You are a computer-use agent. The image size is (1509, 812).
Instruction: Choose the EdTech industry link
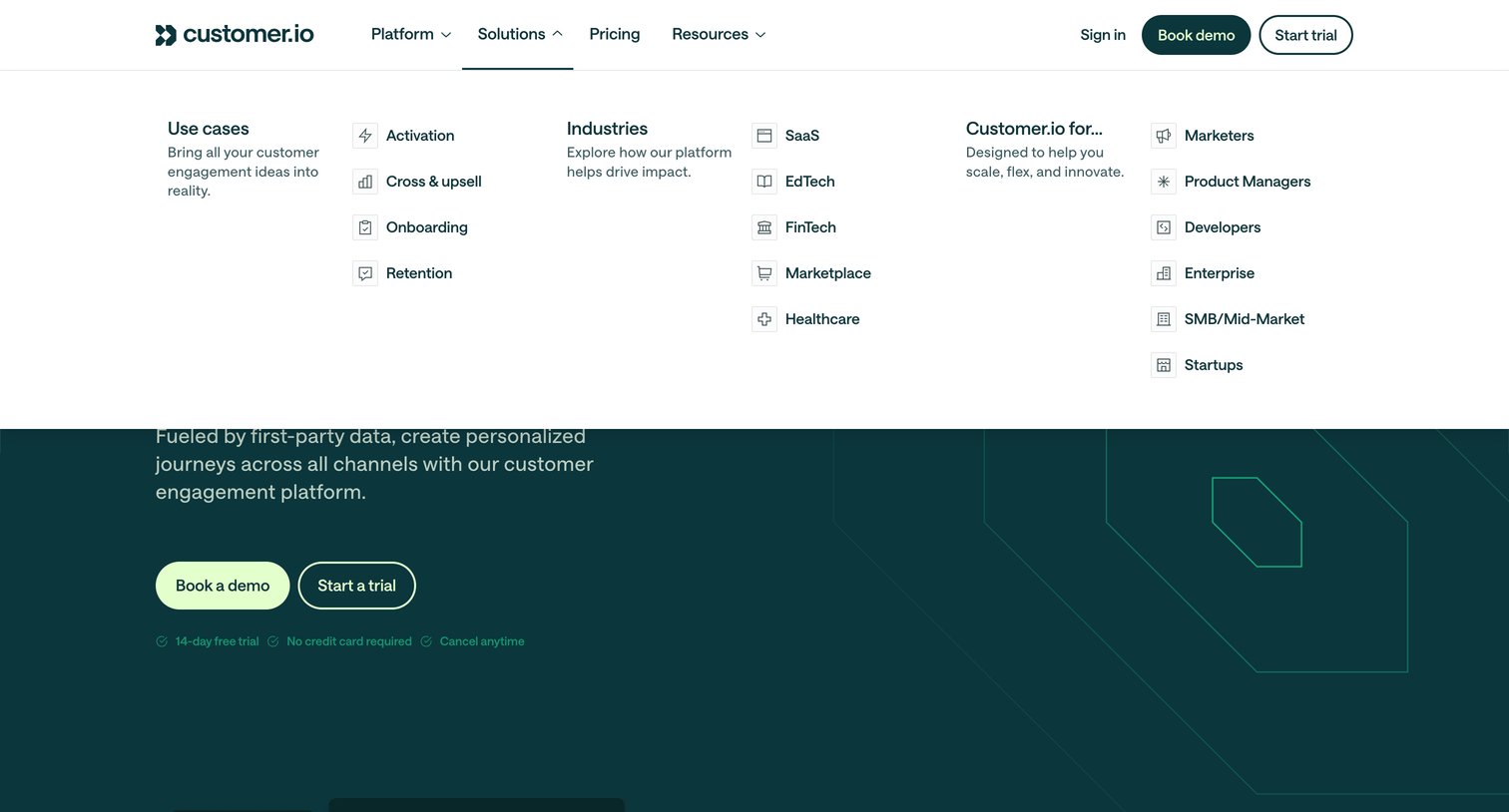(810, 182)
